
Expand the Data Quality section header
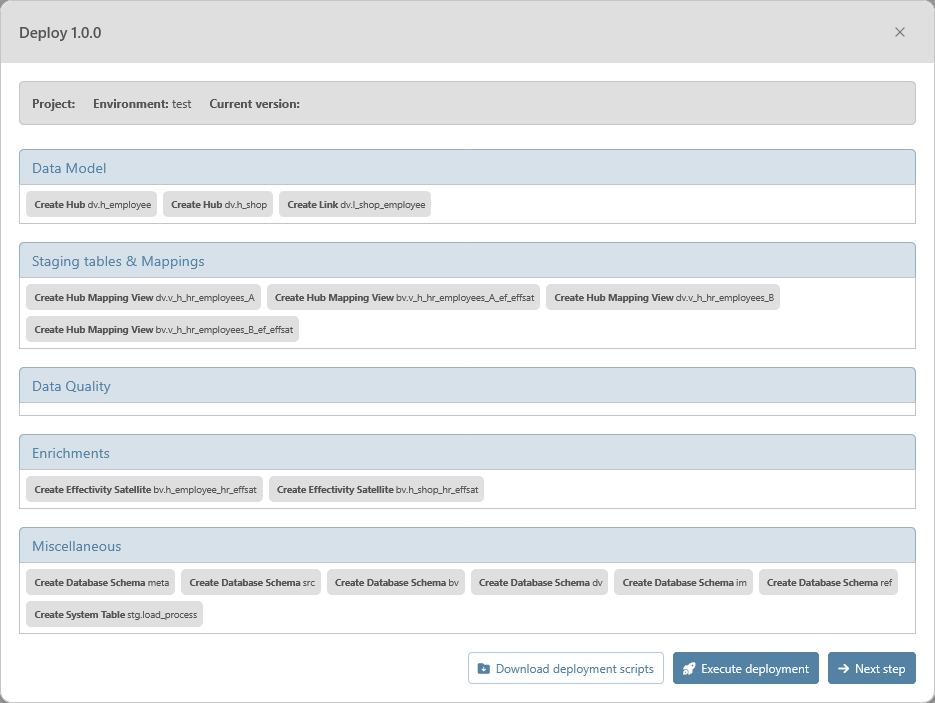click(x=467, y=386)
